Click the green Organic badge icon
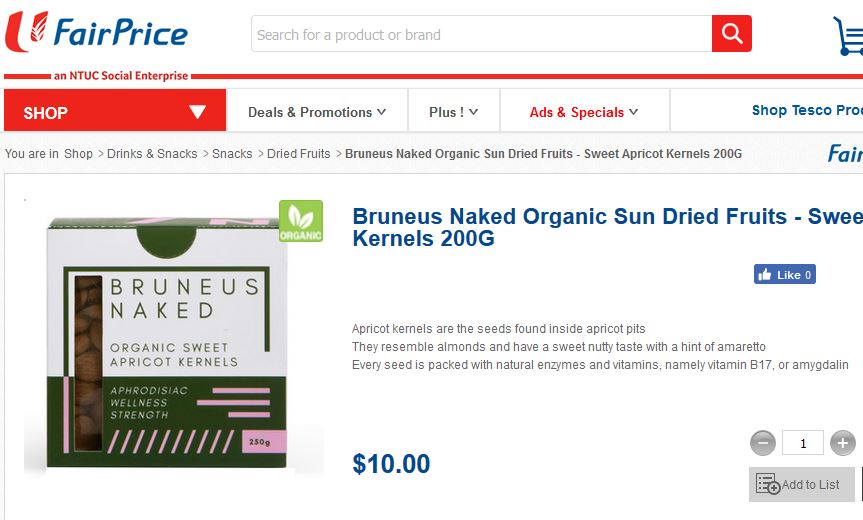Image resolution: width=863 pixels, height=520 pixels. 300,221
